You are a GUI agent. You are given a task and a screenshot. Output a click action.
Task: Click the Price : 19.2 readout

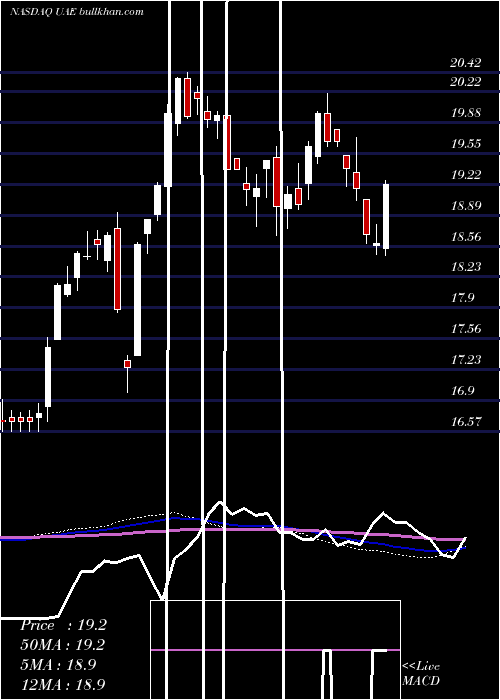click(x=63, y=625)
